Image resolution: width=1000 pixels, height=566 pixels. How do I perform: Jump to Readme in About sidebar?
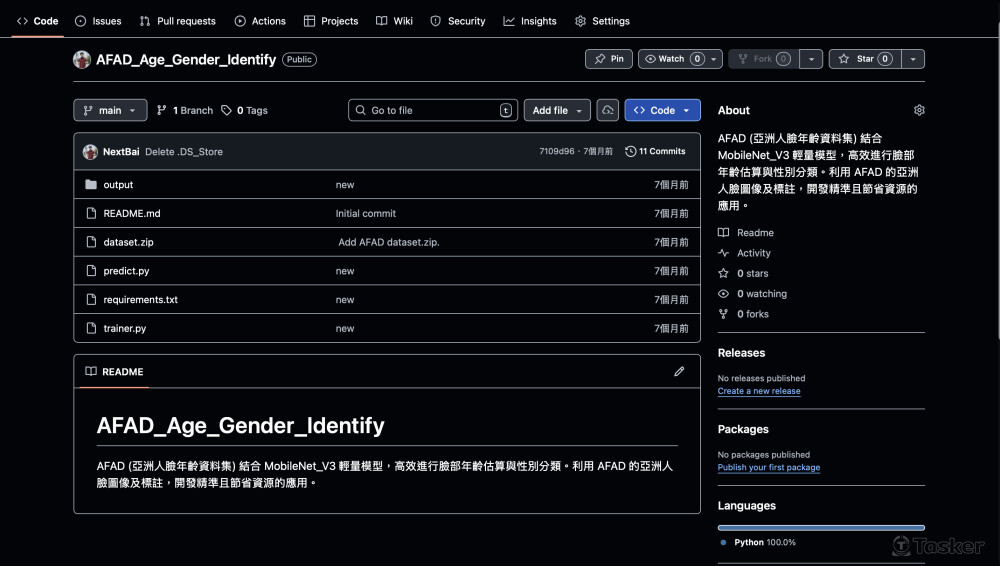point(746,232)
